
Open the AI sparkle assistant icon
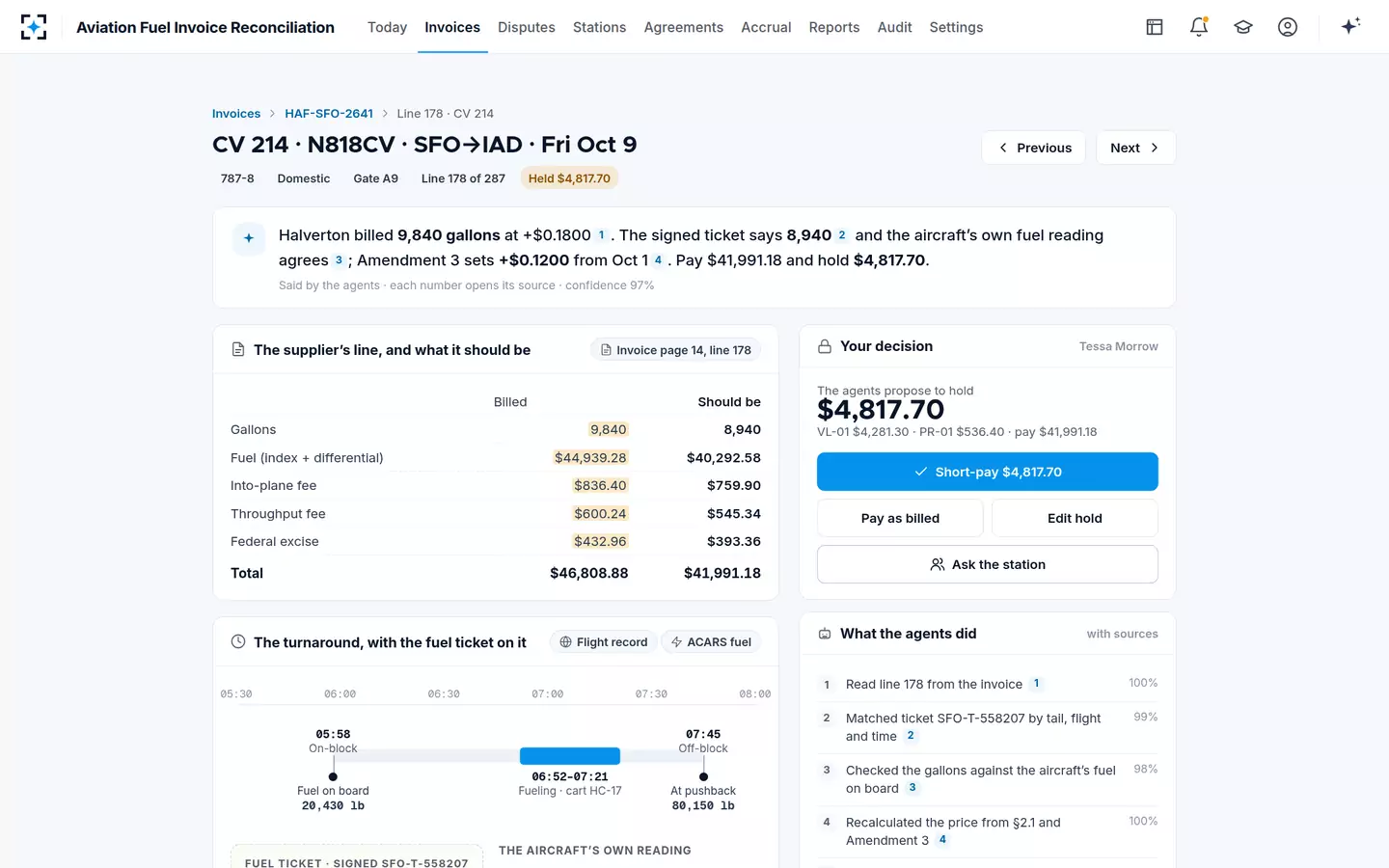click(1350, 26)
